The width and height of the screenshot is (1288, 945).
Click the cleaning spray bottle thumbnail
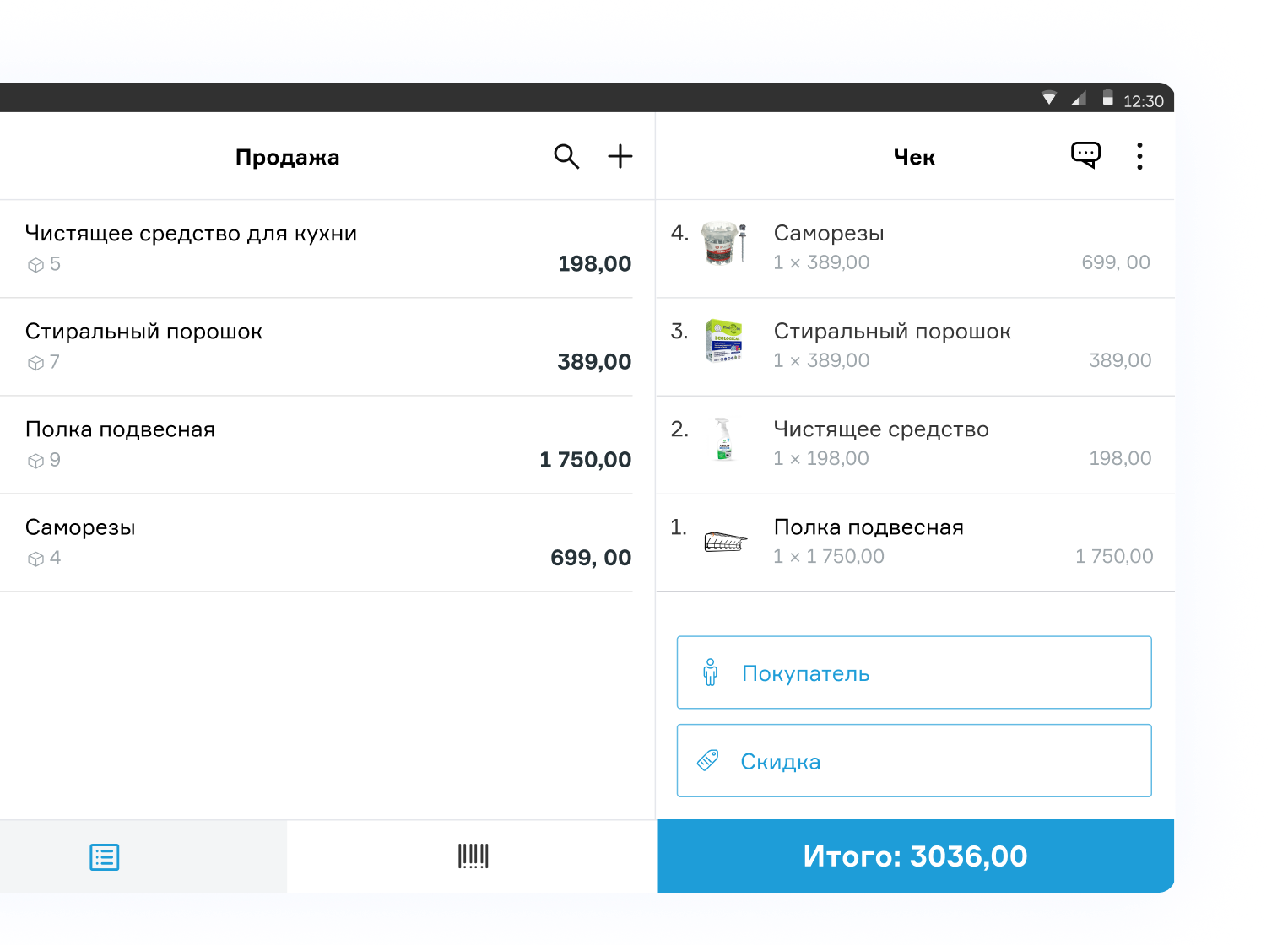click(x=723, y=439)
